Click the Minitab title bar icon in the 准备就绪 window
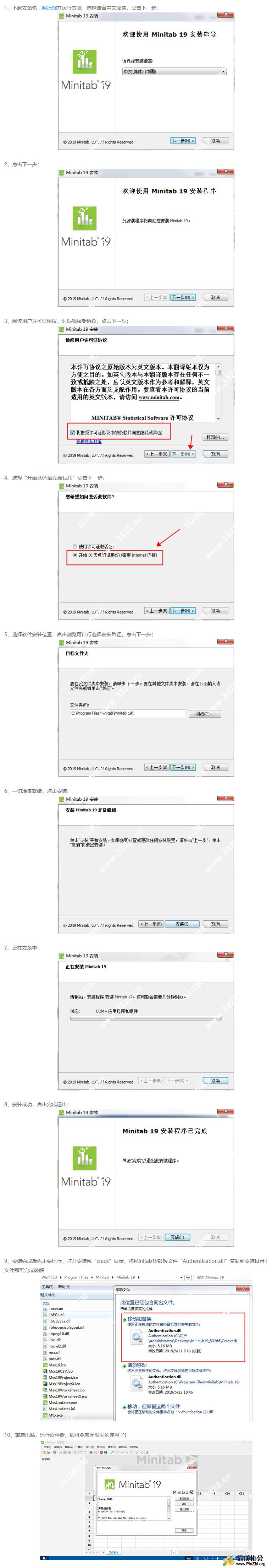The image size is (267, 1568). click(x=61, y=799)
